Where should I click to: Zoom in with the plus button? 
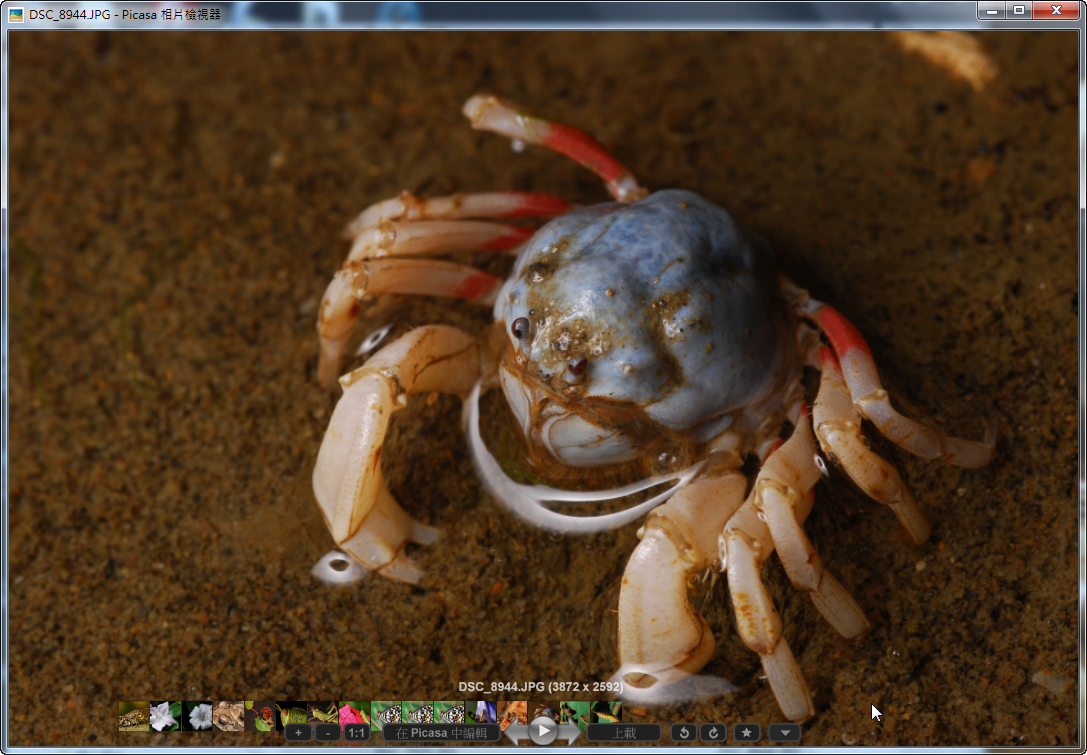click(x=298, y=733)
